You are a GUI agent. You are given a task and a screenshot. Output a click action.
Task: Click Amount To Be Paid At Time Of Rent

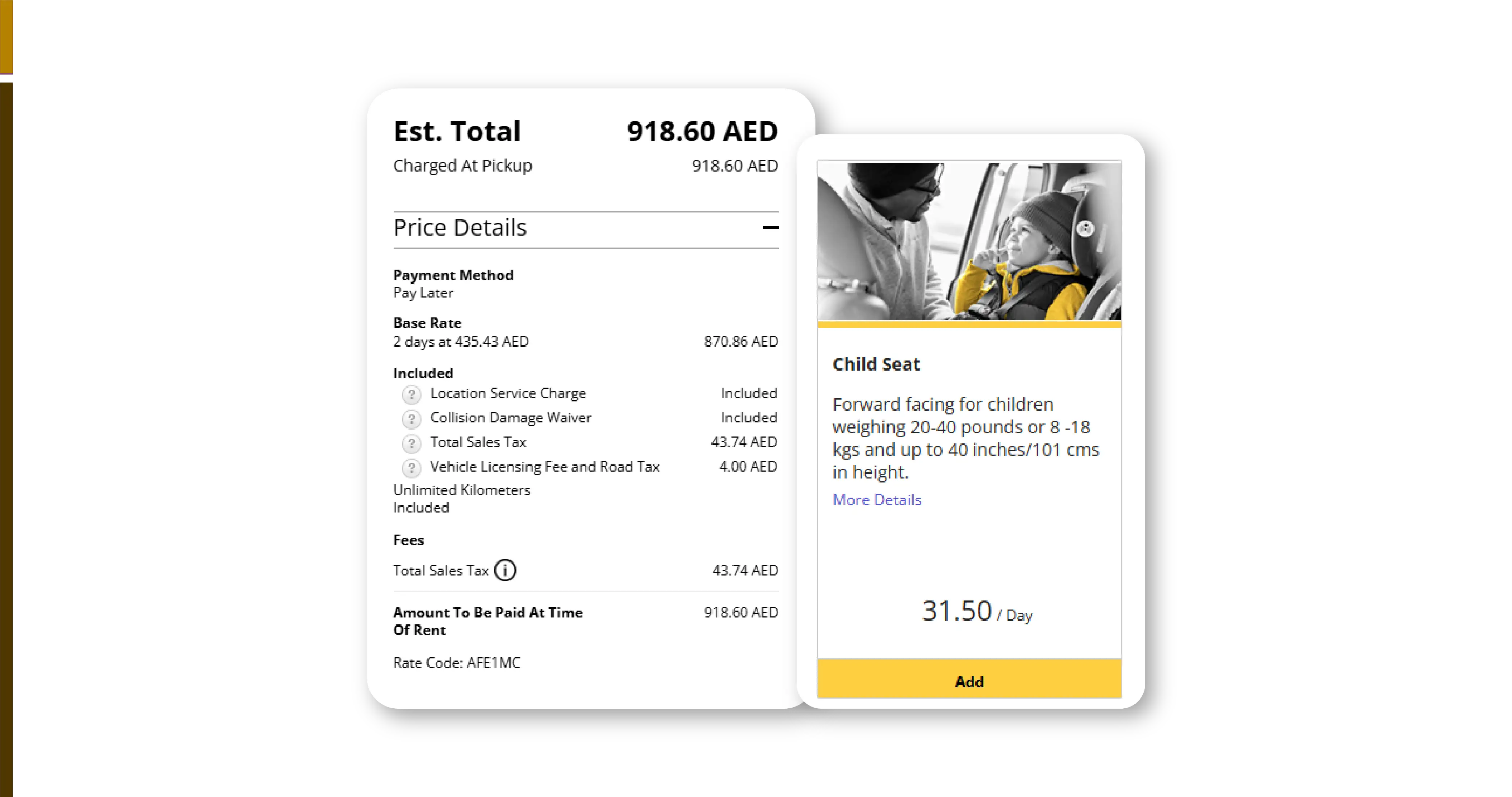[x=487, y=620]
